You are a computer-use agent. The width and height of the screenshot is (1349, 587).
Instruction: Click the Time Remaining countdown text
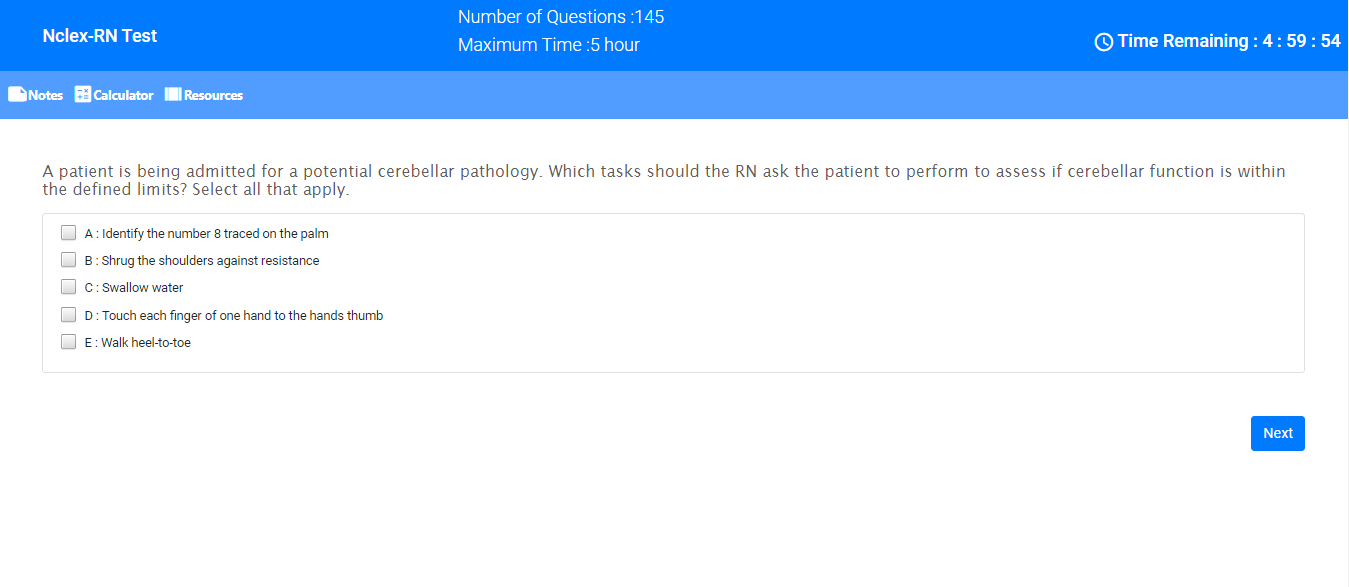pyautogui.click(x=1229, y=41)
